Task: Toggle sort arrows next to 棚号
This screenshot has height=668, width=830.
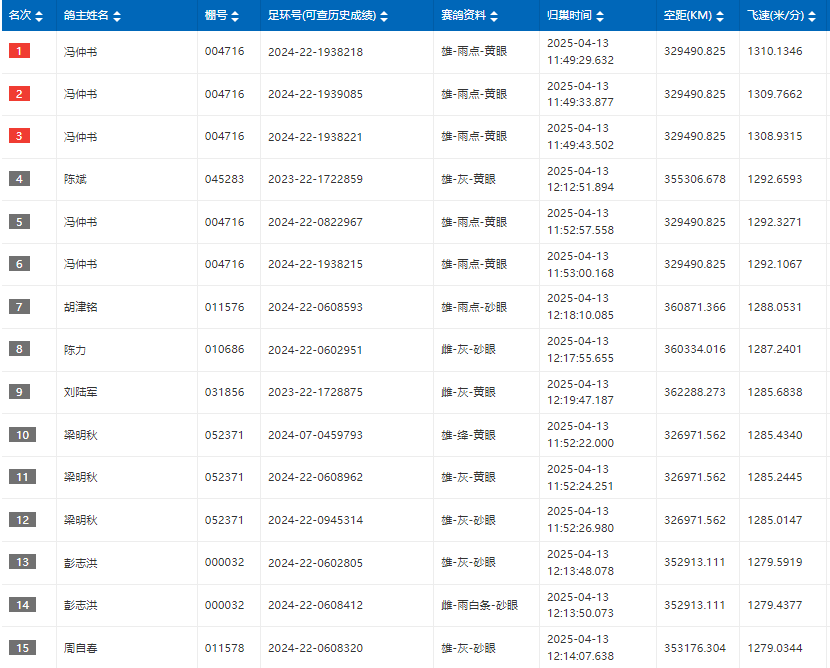Action: 235,16
